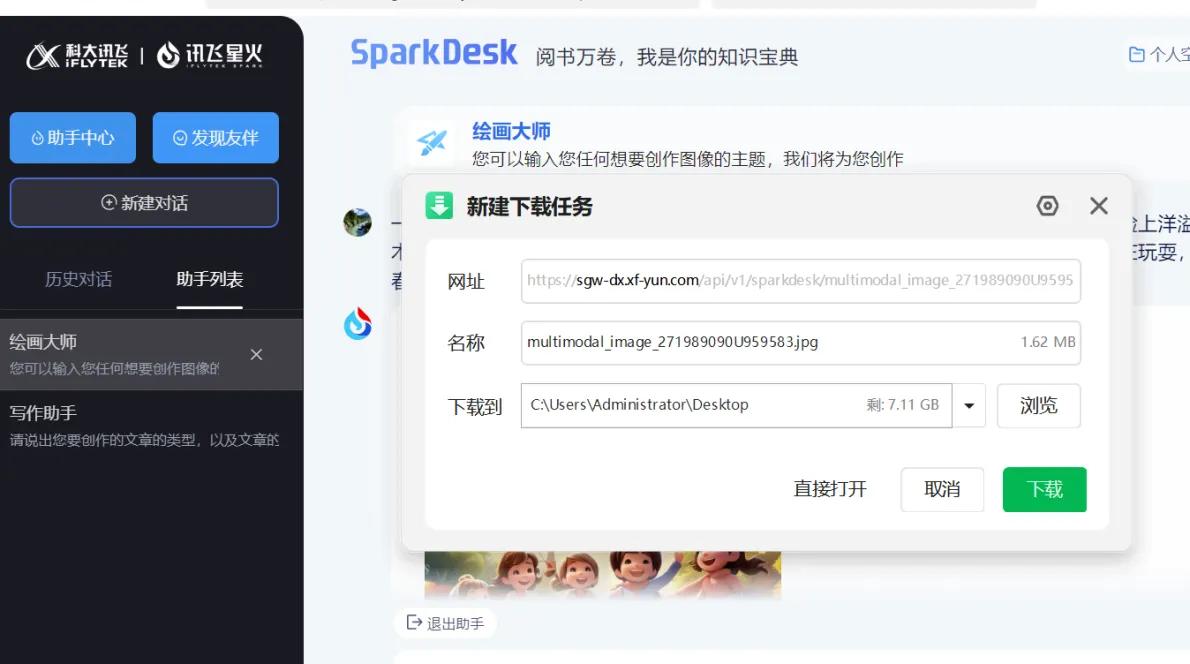Click the green download icon in dialog header

(440, 206)
